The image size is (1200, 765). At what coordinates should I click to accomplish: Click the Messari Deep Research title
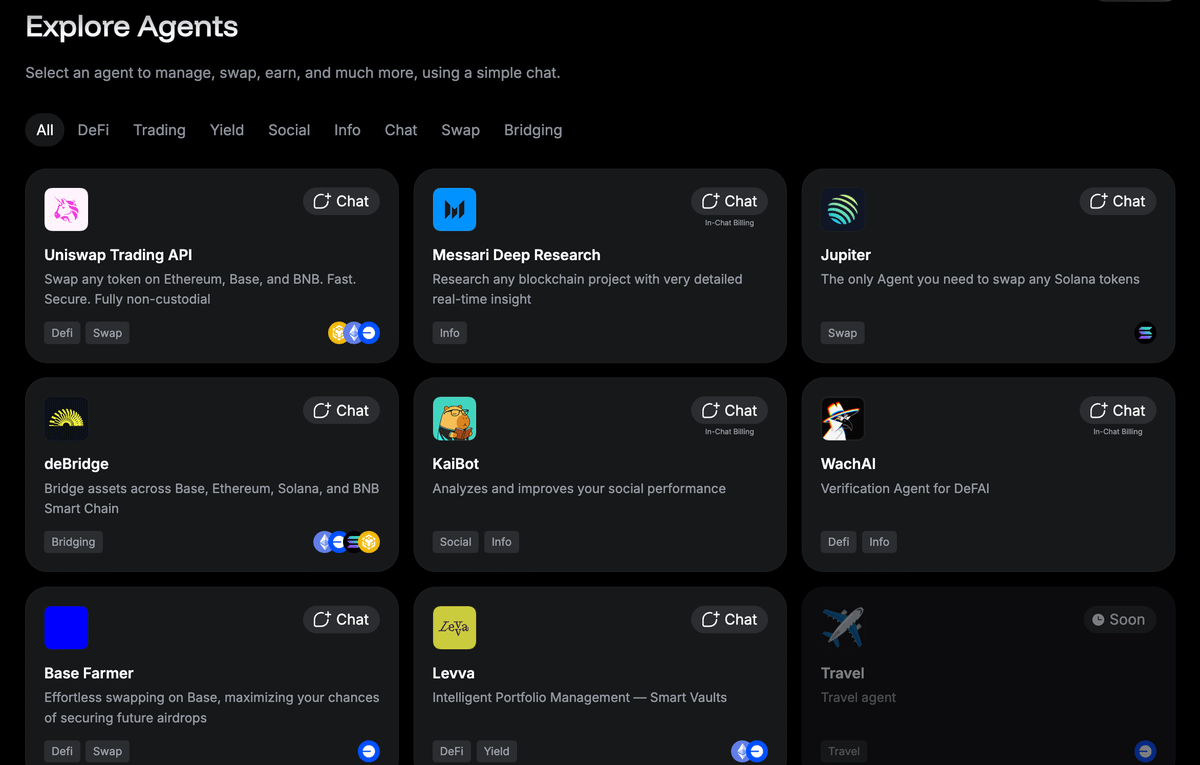point(516,255)
